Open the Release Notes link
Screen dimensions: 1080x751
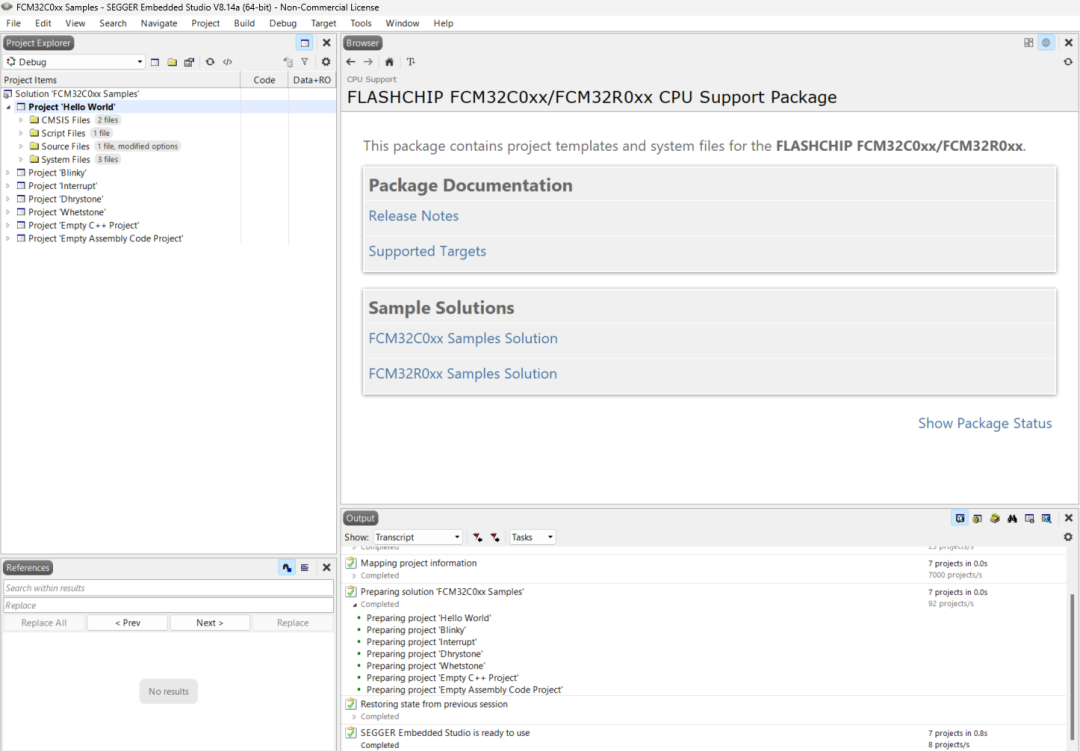(413, 216)
